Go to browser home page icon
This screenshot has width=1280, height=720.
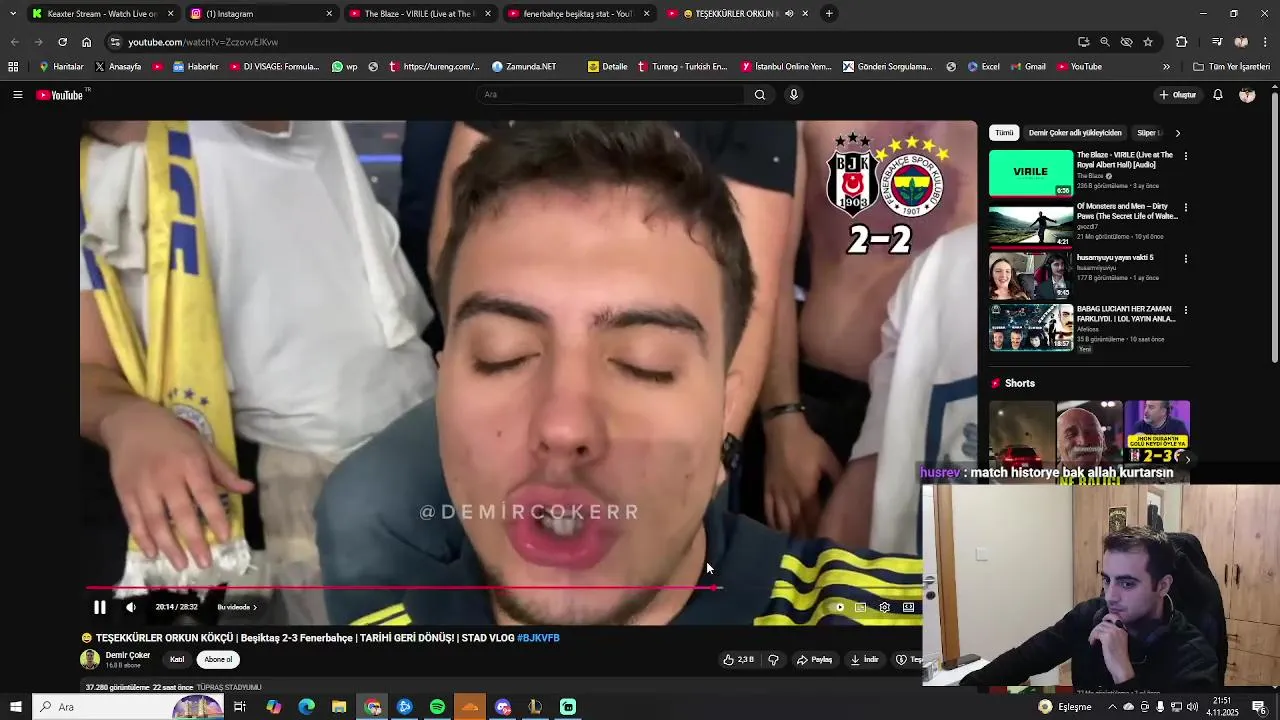click(86, 42)
